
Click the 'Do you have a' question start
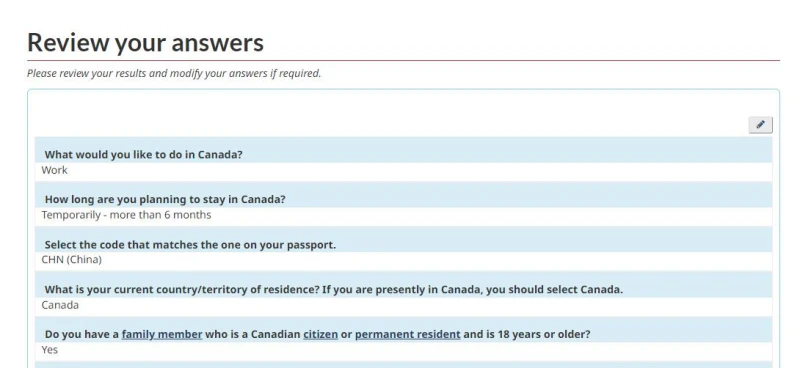pos(82,334)
